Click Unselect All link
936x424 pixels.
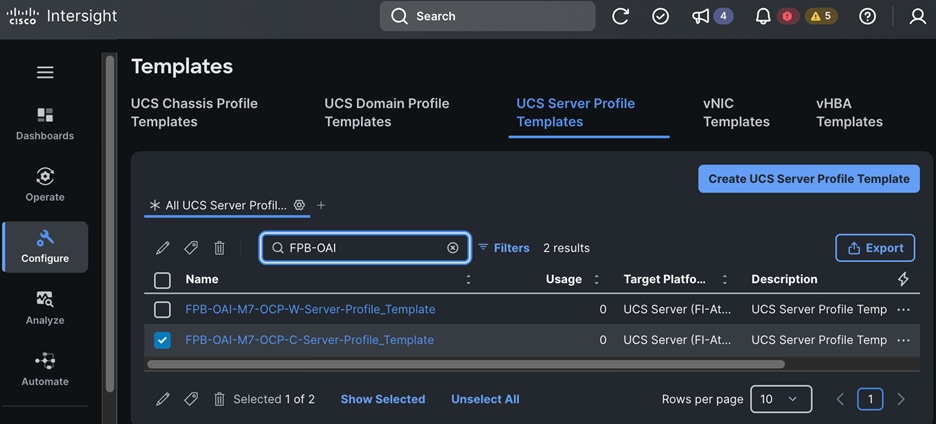pyautogui.click(x=485, y=399)
